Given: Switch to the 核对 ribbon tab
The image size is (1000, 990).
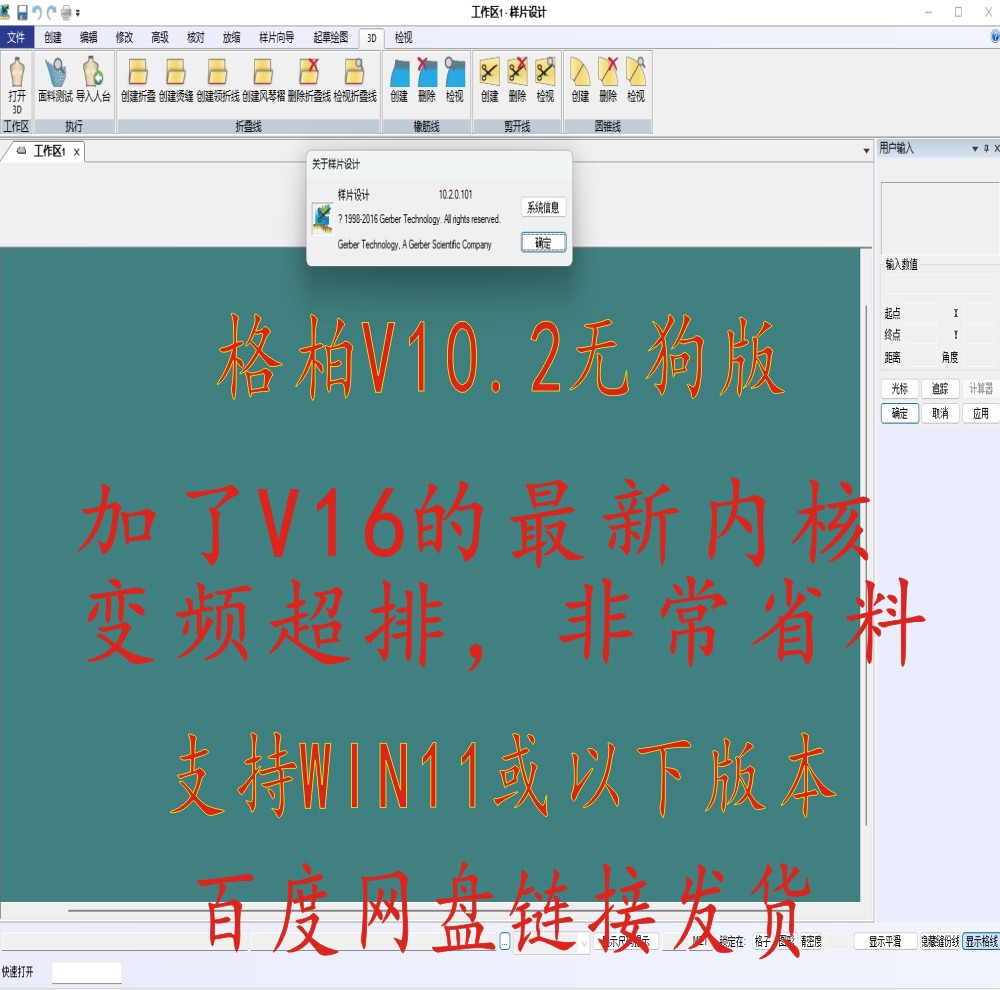Looking at the screenshot, I should click(x=196, y=38).
